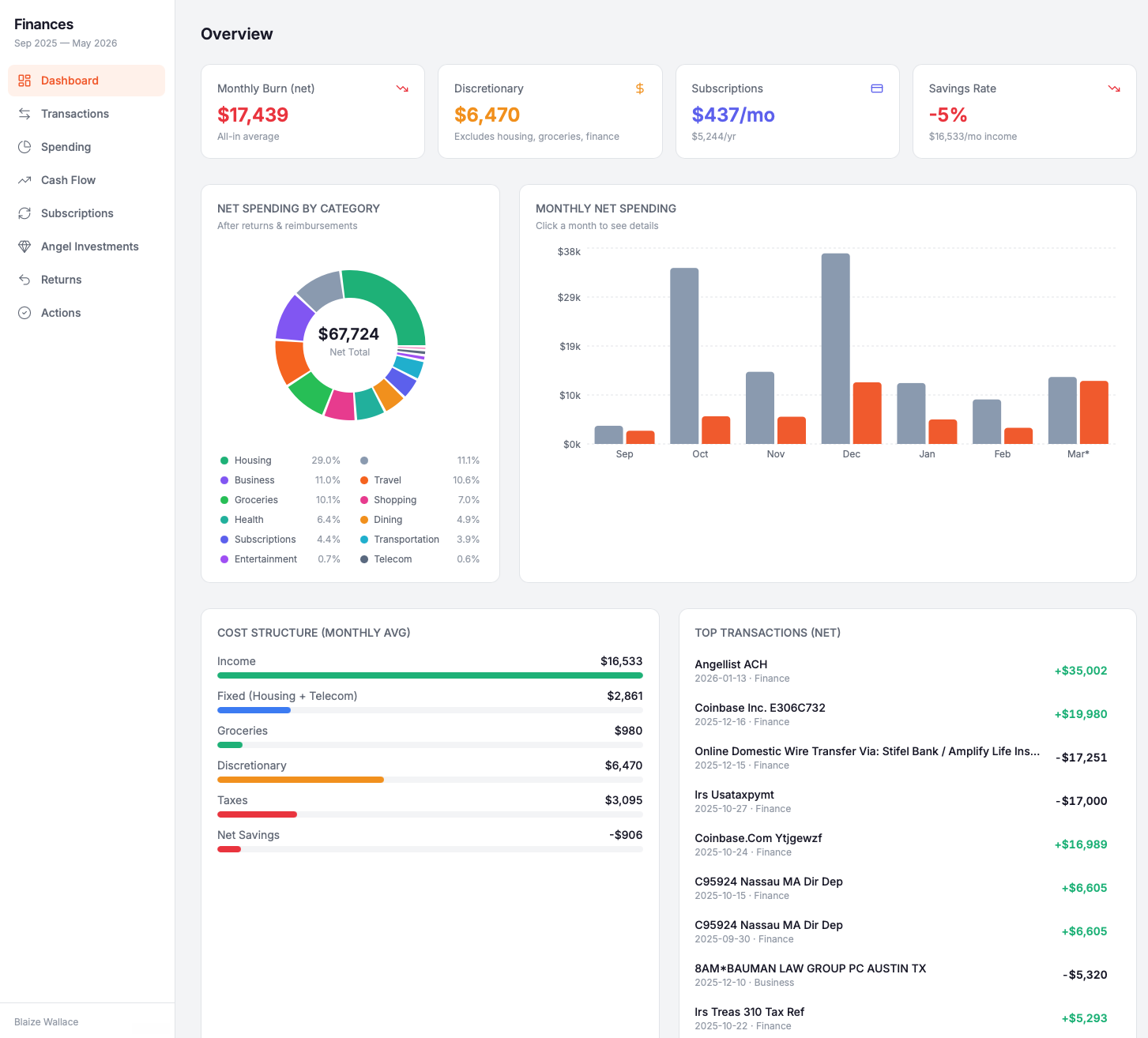Open the Spending section
This screenshot has width=1148, height=1038.
[86, 147]
